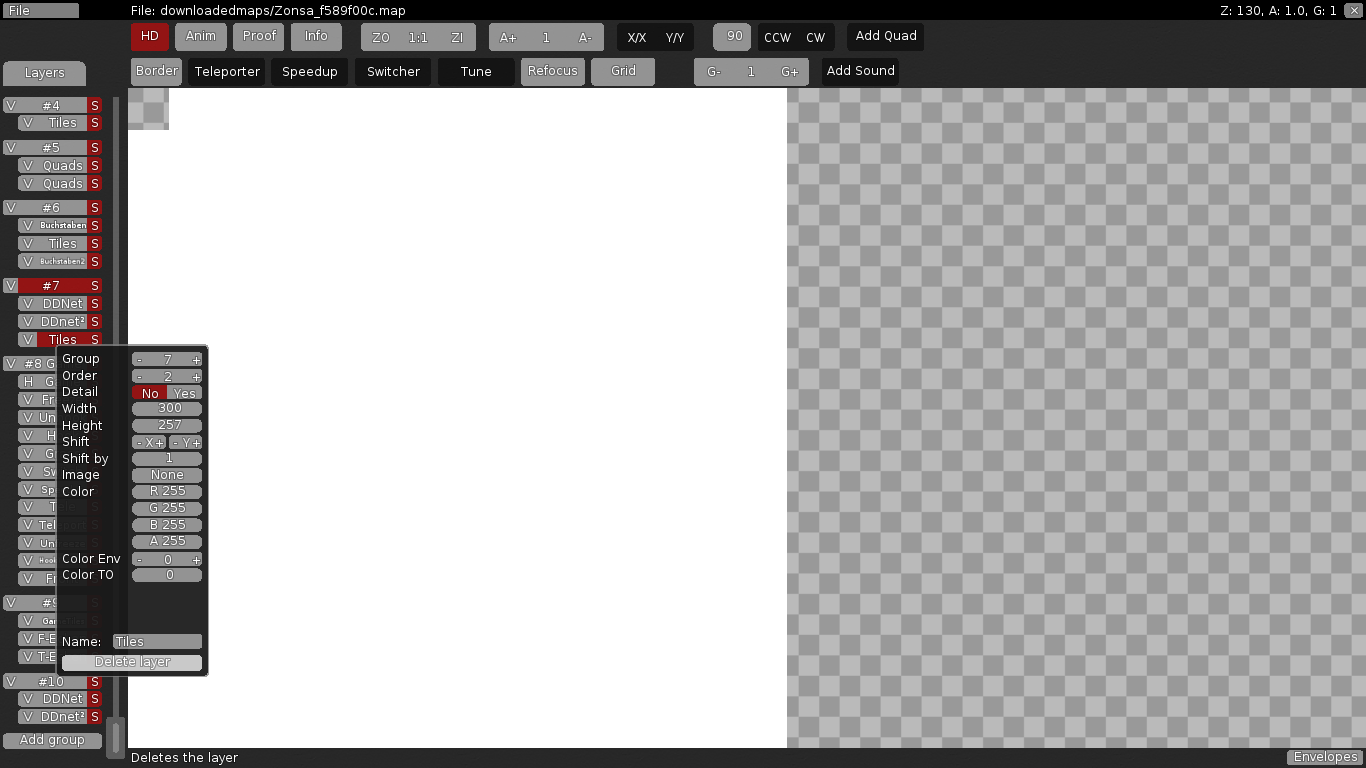The image size is (1366, 768).
Task: Zoom in using the ZI control
Action: 457,37
